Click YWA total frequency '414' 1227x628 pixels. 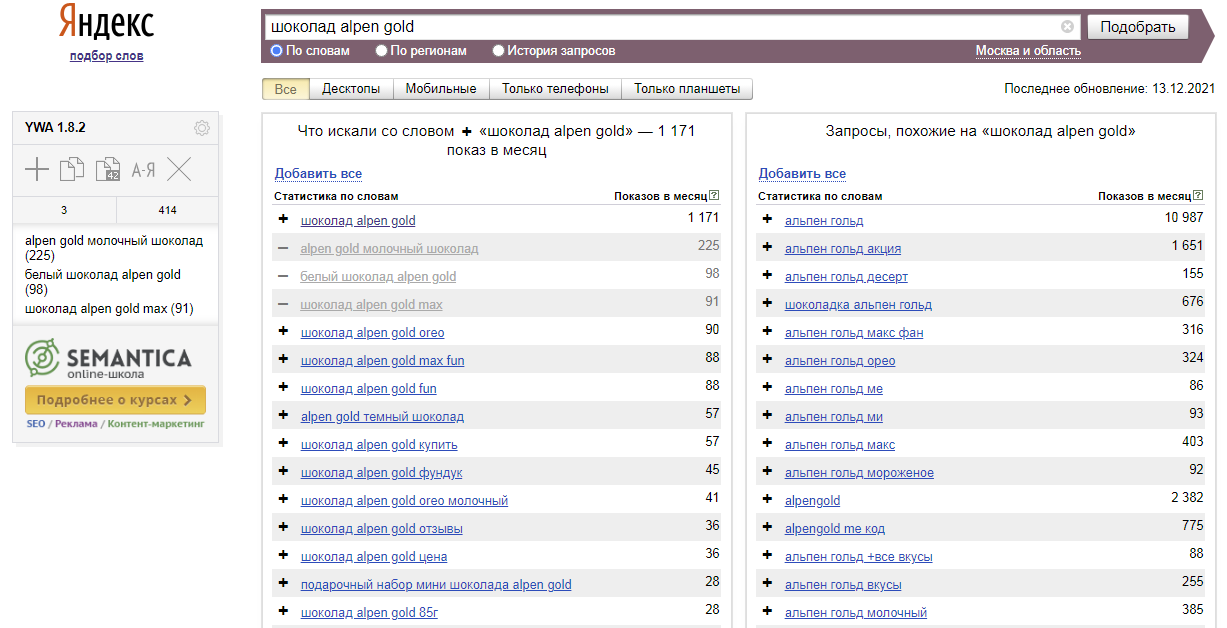167,211
